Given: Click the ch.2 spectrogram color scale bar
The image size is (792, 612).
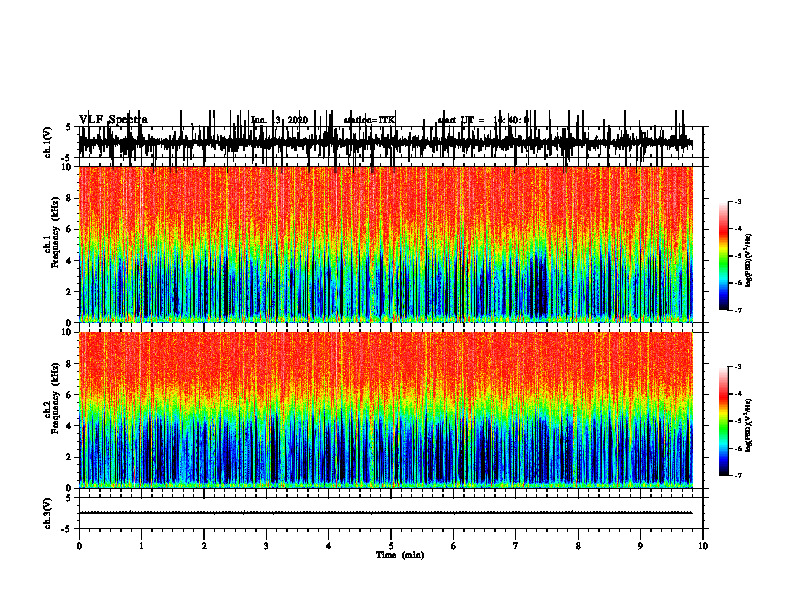Looking at the screenshot, I should click(724, 421).
